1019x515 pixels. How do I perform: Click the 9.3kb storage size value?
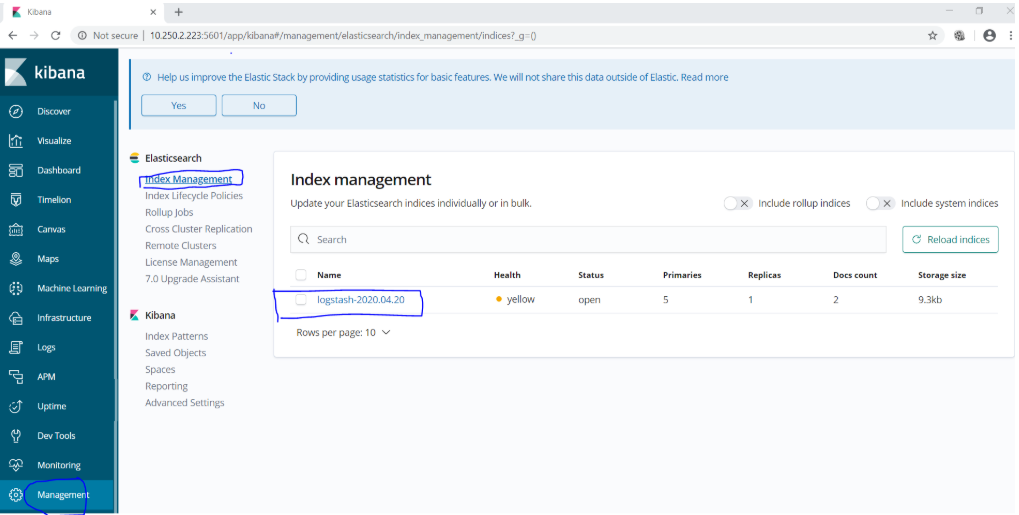coord(930,300)
